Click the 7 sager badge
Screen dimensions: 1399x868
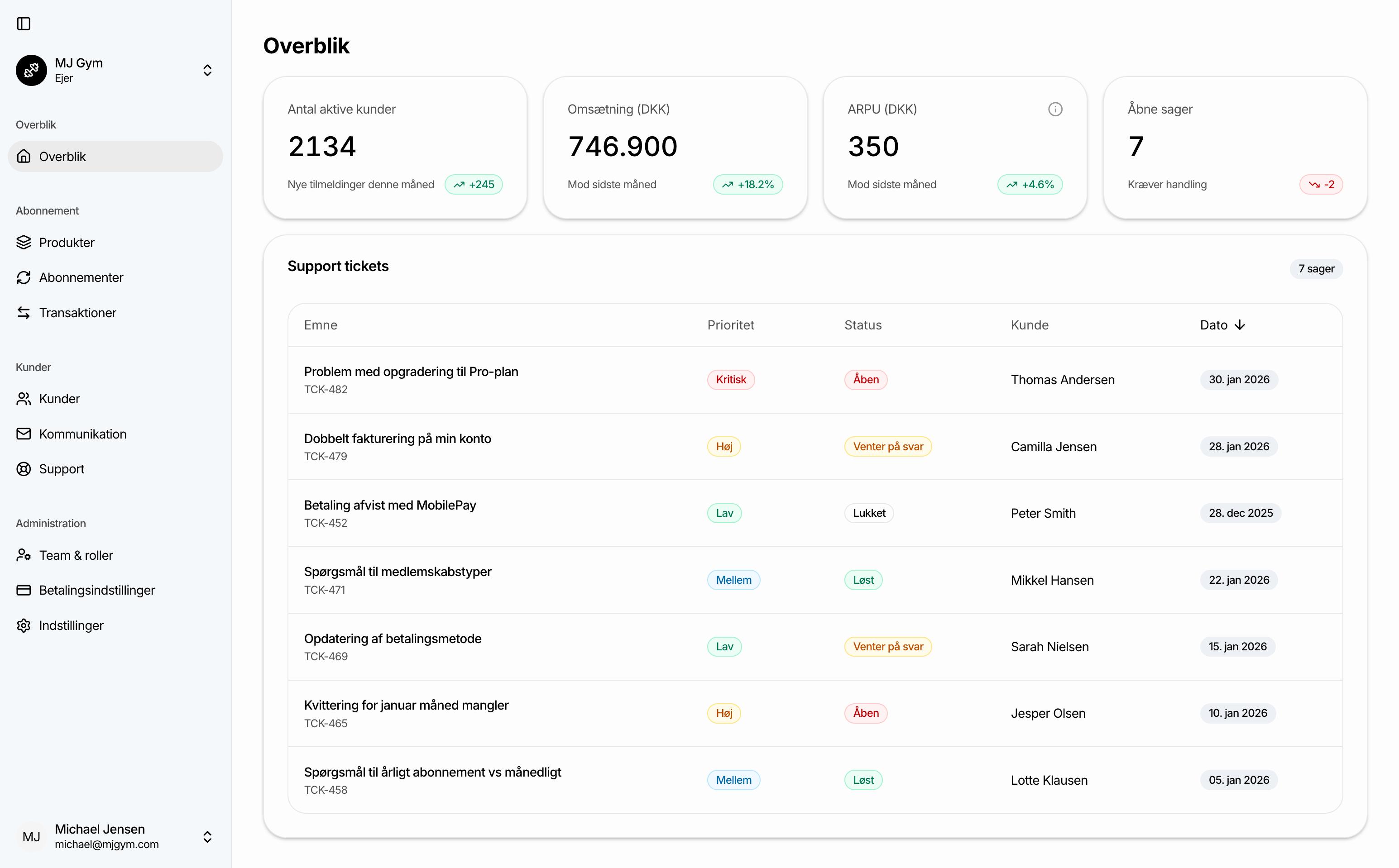point(1316,269)
